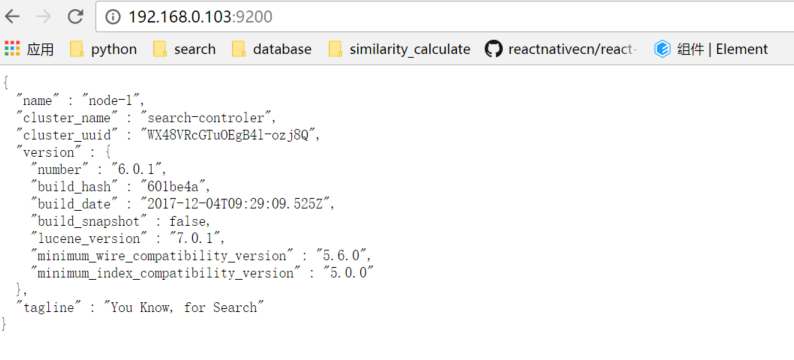Click the Element logo bookmark icon
Image resolution: width=794 pixels, height=360 pixels.
click(x=662, y=49)
